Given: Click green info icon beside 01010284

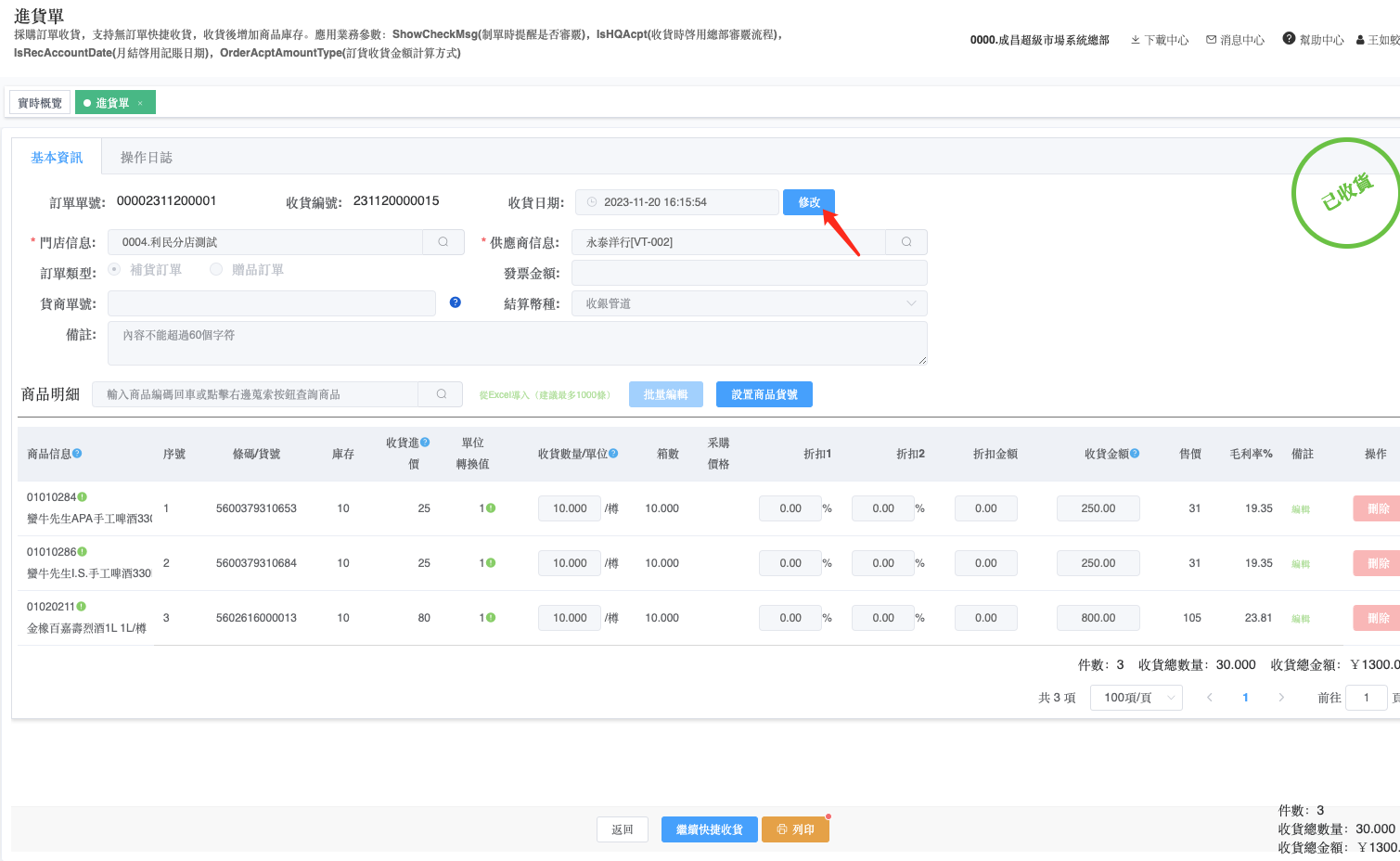Looking at the screenshot, I should tap(83, 497).
